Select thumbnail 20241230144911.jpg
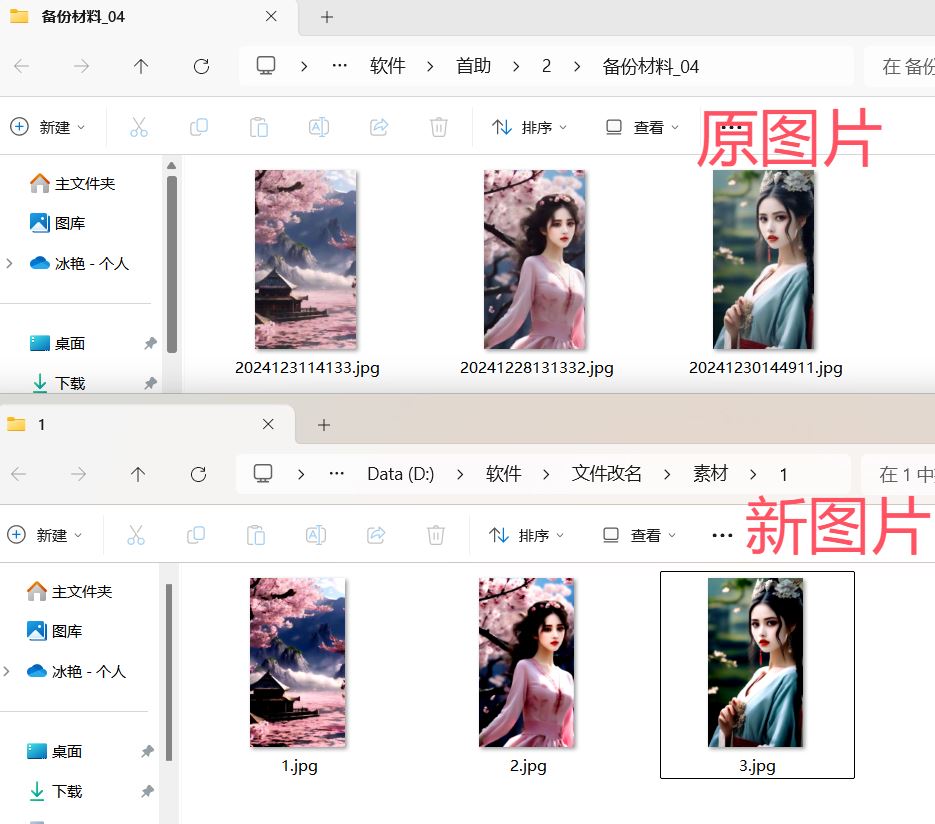Image resolution: width=935 pixels, height=824 pixels. click(x=764, y=259)
